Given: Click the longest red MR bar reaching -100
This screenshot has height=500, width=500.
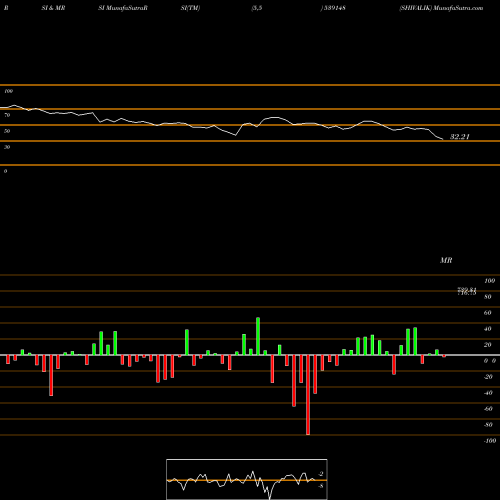Looking at the screenshot, I should pyautogui.click(x=308, y=395).
